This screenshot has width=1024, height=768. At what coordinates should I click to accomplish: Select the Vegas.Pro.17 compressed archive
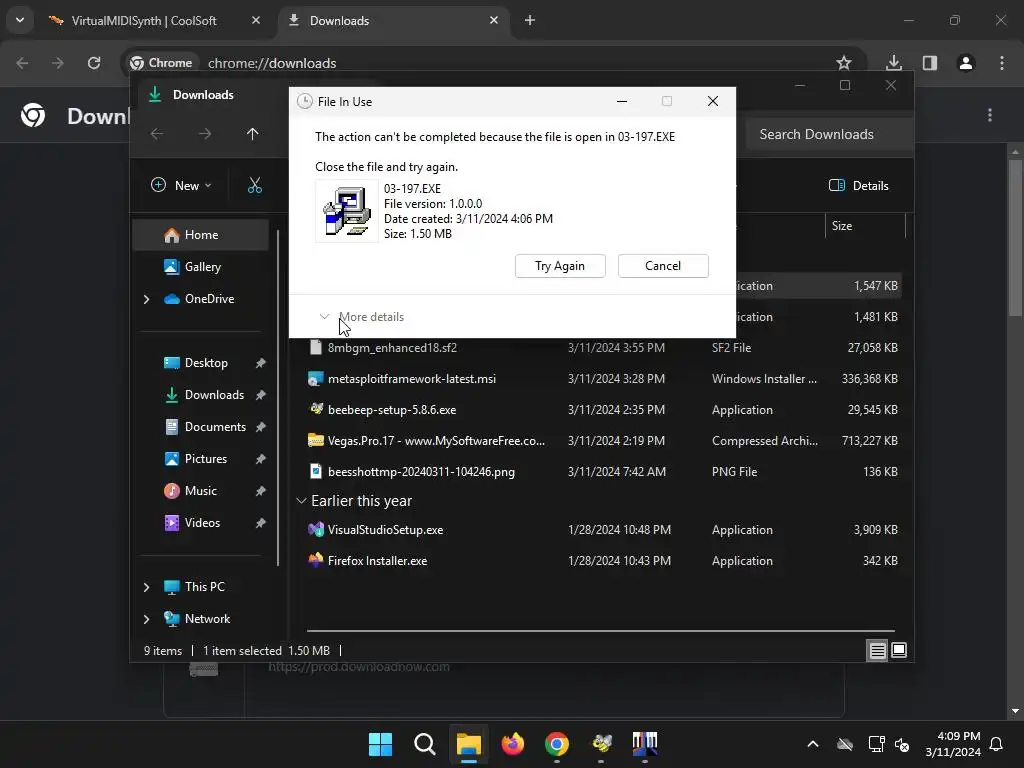click(x=602, y=441)
